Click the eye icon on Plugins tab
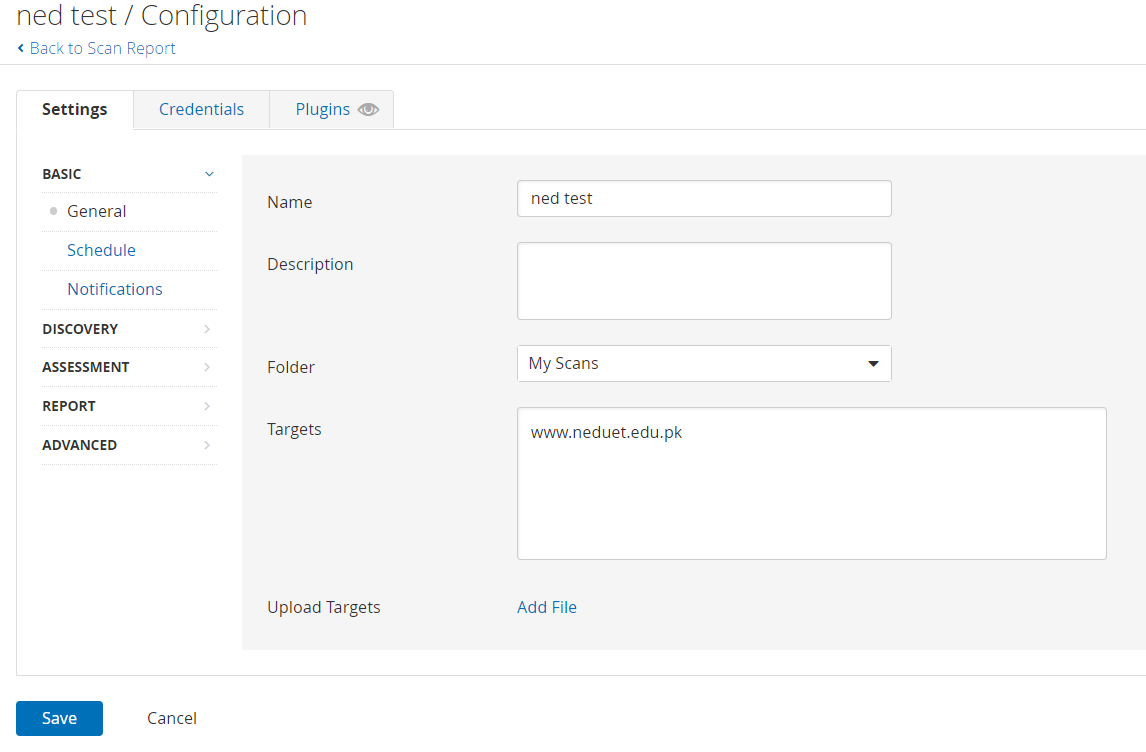 coord(368,110)
